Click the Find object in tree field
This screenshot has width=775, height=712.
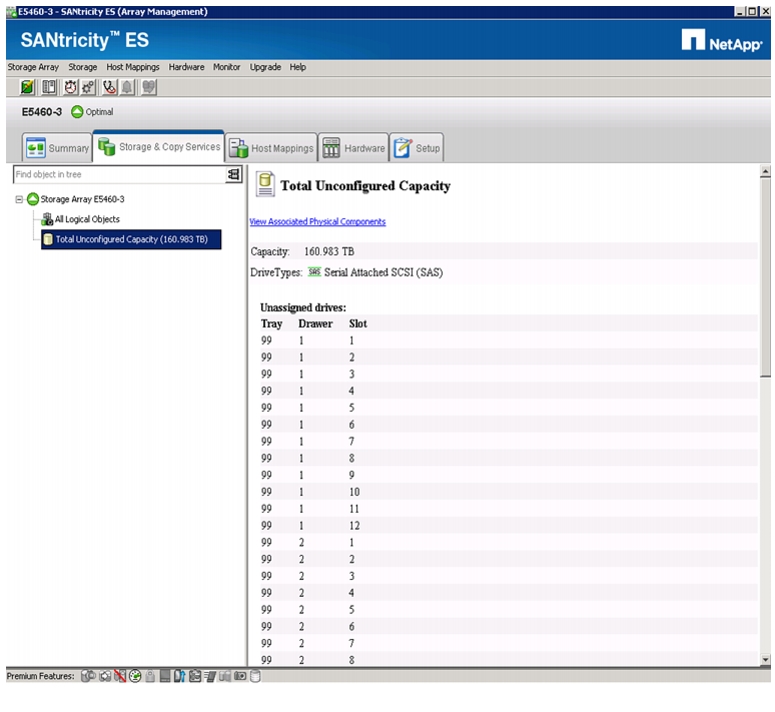tap(119, 174)
